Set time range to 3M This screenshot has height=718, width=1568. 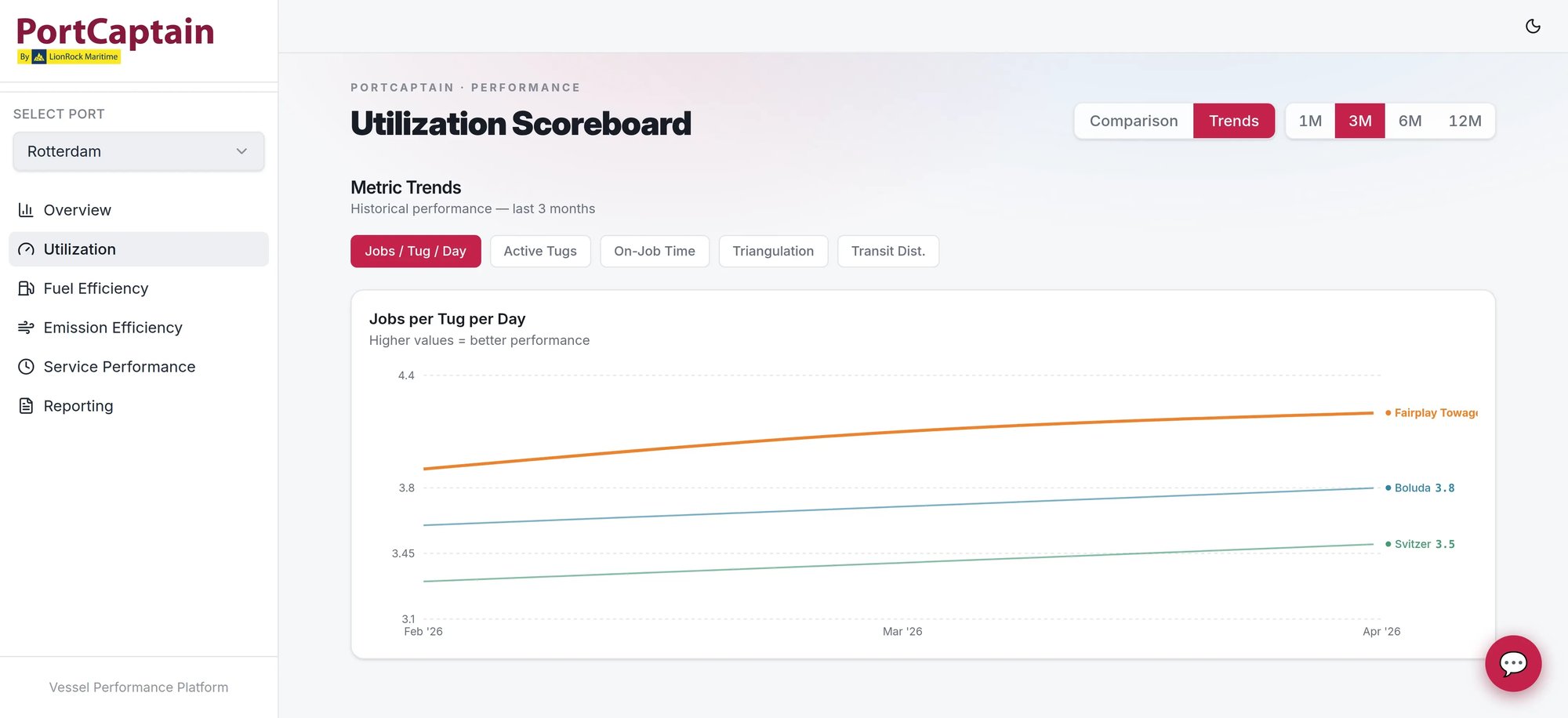point(1360,121)
